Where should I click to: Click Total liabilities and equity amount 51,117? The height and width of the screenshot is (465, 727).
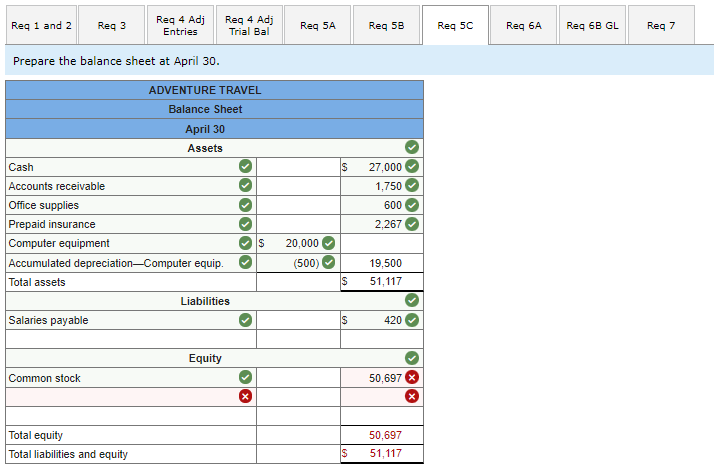coord(385,453)
